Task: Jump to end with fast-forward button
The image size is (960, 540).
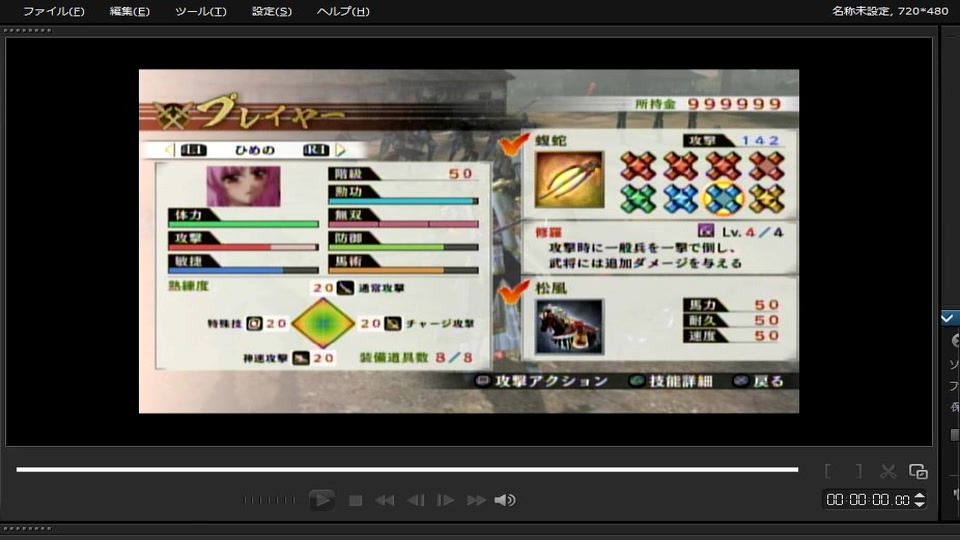Action: (476, 501)
